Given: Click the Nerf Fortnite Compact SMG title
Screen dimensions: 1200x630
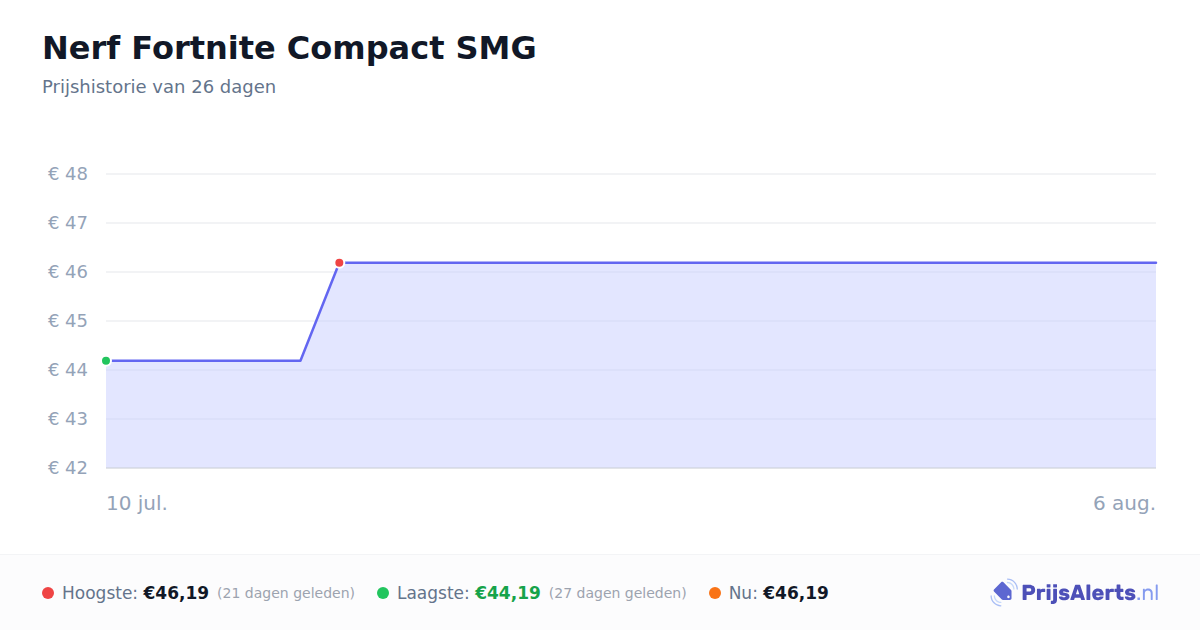Looking at the screenshot, I should (x=289, y=48).
